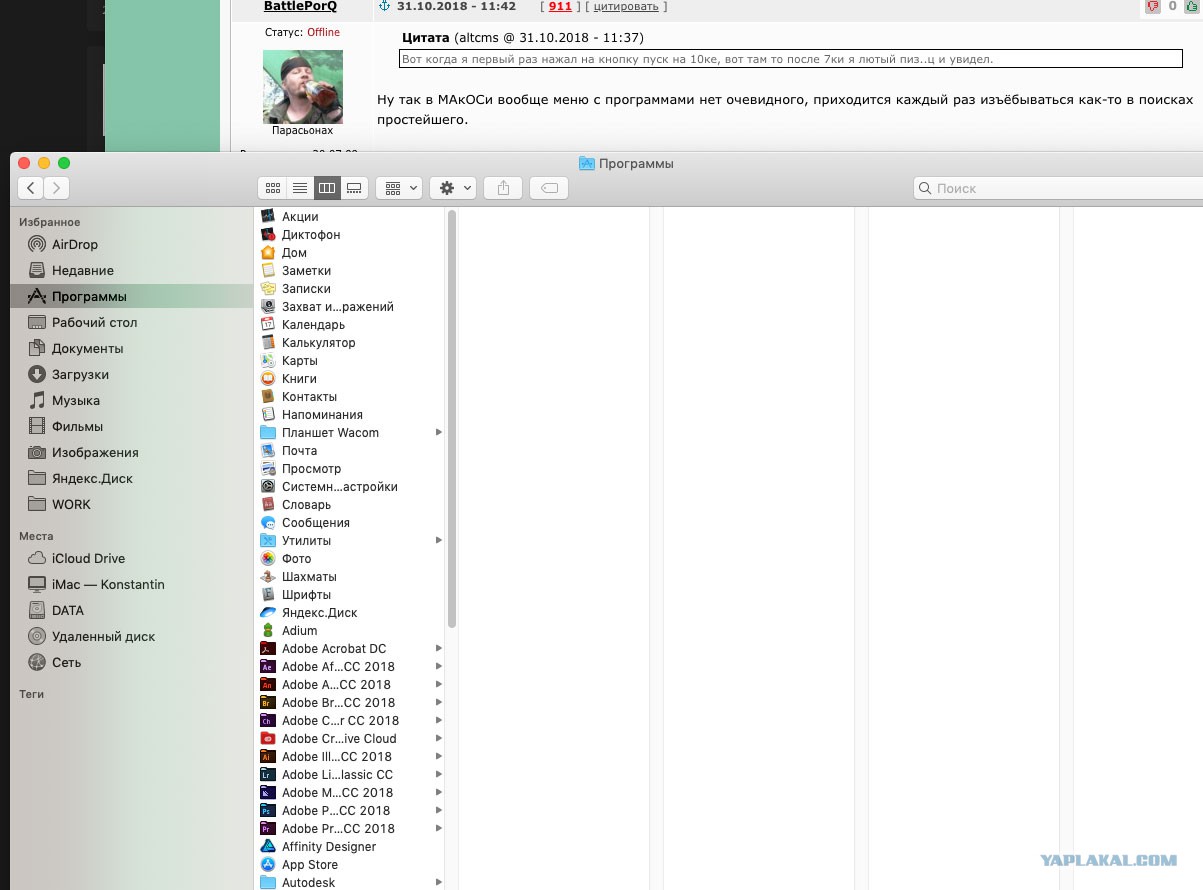
Task: Open Сеть in the sidebar
Action: [131, 662]
